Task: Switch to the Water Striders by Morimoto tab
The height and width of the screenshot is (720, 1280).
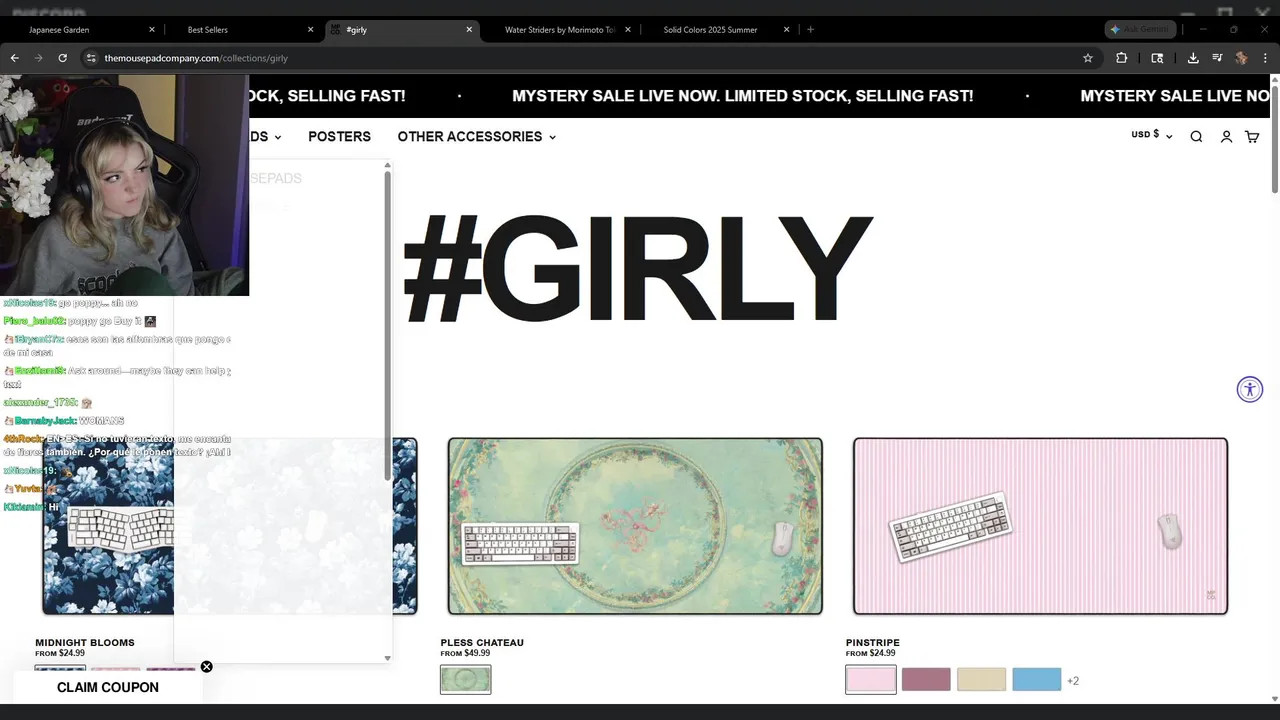Action: [x=558, y=30]
